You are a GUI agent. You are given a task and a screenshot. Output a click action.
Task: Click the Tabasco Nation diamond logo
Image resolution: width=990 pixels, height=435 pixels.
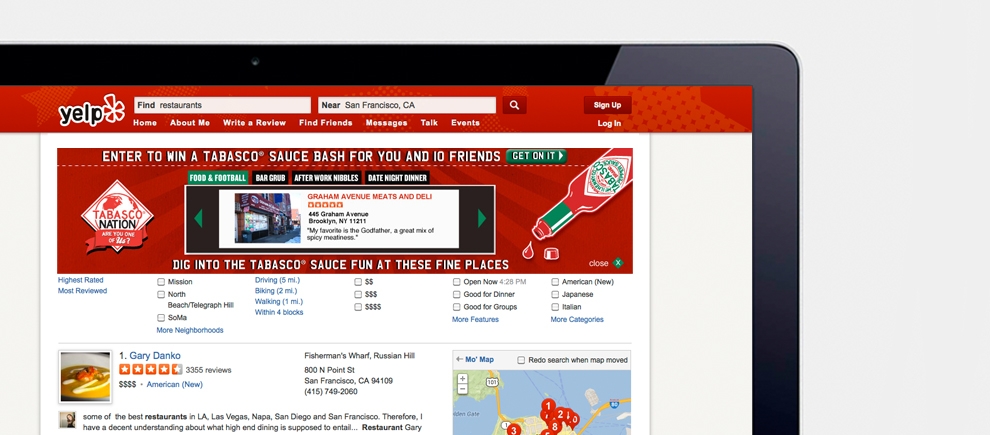(x=117, y=217)
